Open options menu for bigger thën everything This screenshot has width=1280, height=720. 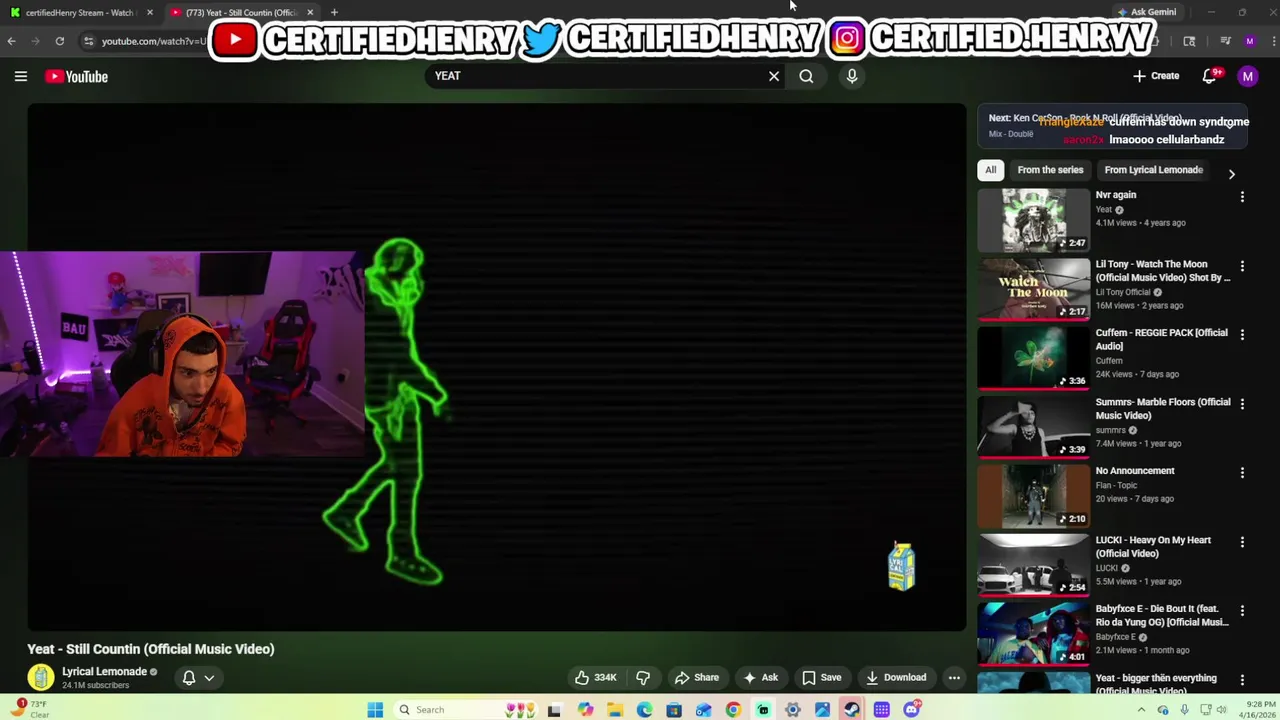[x=1242, y=680]
